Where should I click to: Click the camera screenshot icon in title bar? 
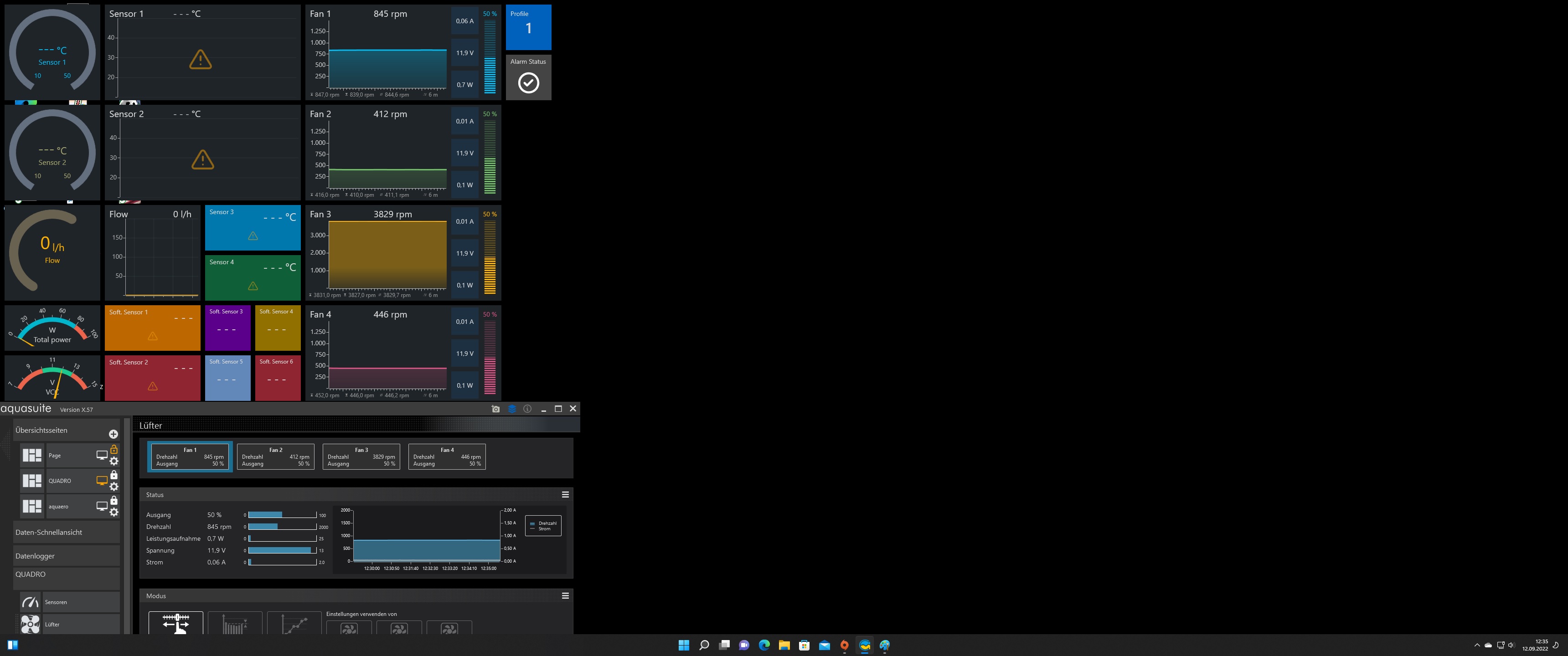tap(495, 409)
